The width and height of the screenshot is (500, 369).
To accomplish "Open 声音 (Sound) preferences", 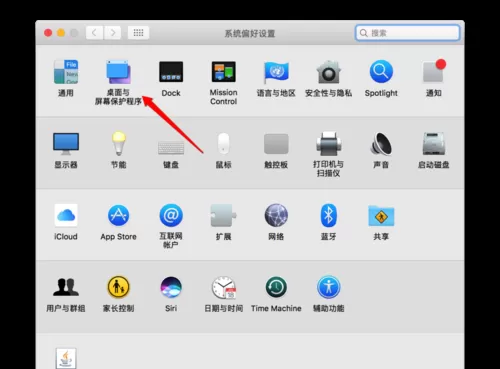I will [x=381, y=144].
